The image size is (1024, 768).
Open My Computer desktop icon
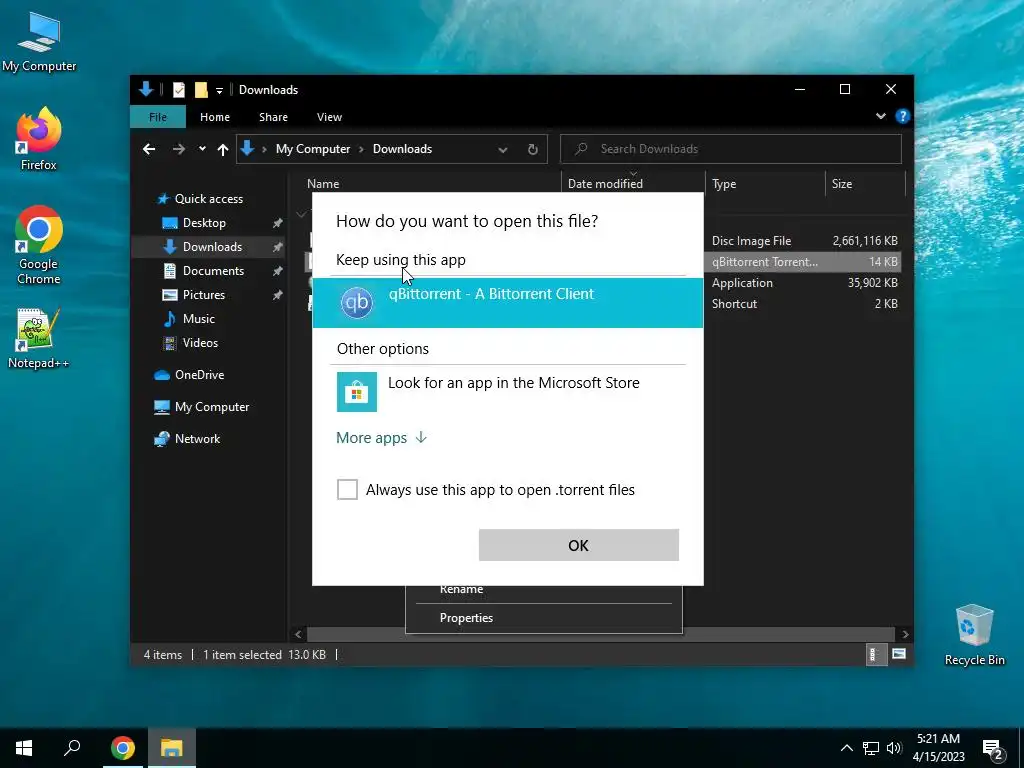pos(39,41)
